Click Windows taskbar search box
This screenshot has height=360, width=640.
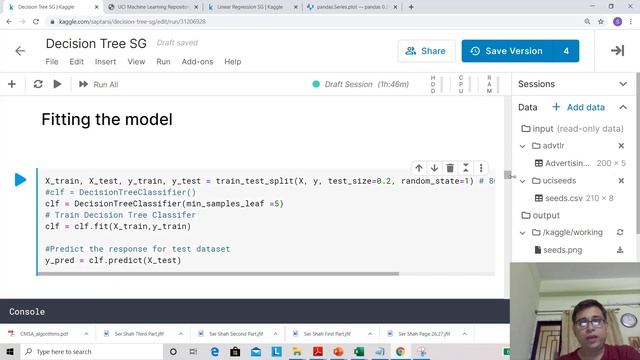pos(91,351)
